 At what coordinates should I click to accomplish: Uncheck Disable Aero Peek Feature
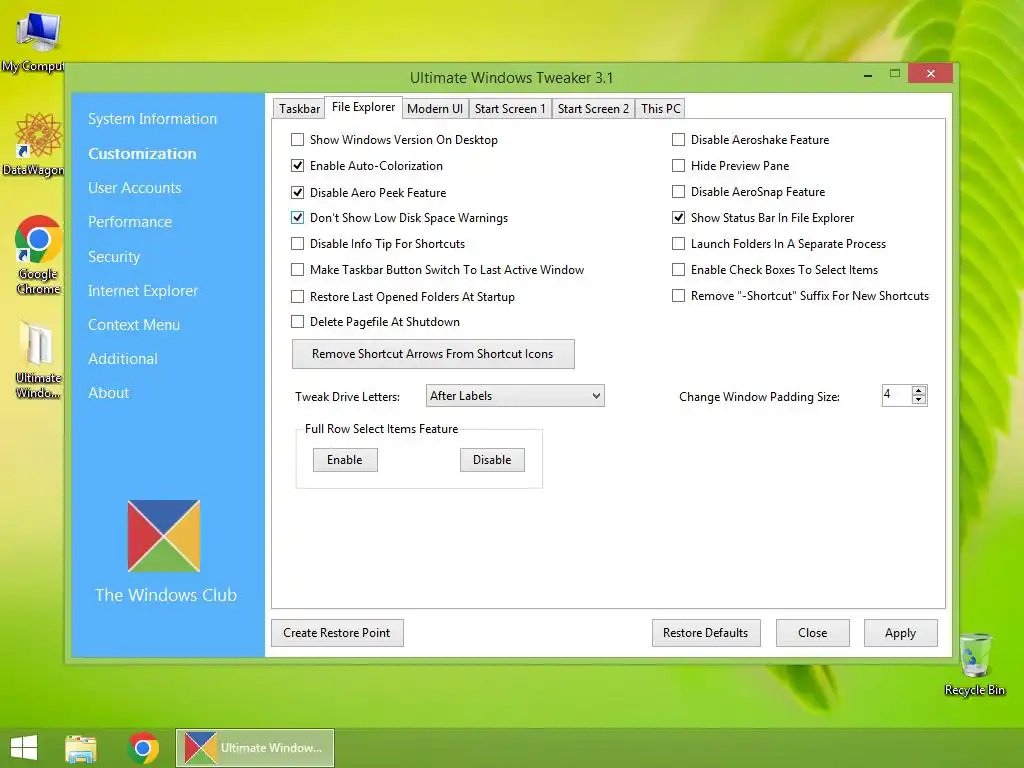click(297, 193)
